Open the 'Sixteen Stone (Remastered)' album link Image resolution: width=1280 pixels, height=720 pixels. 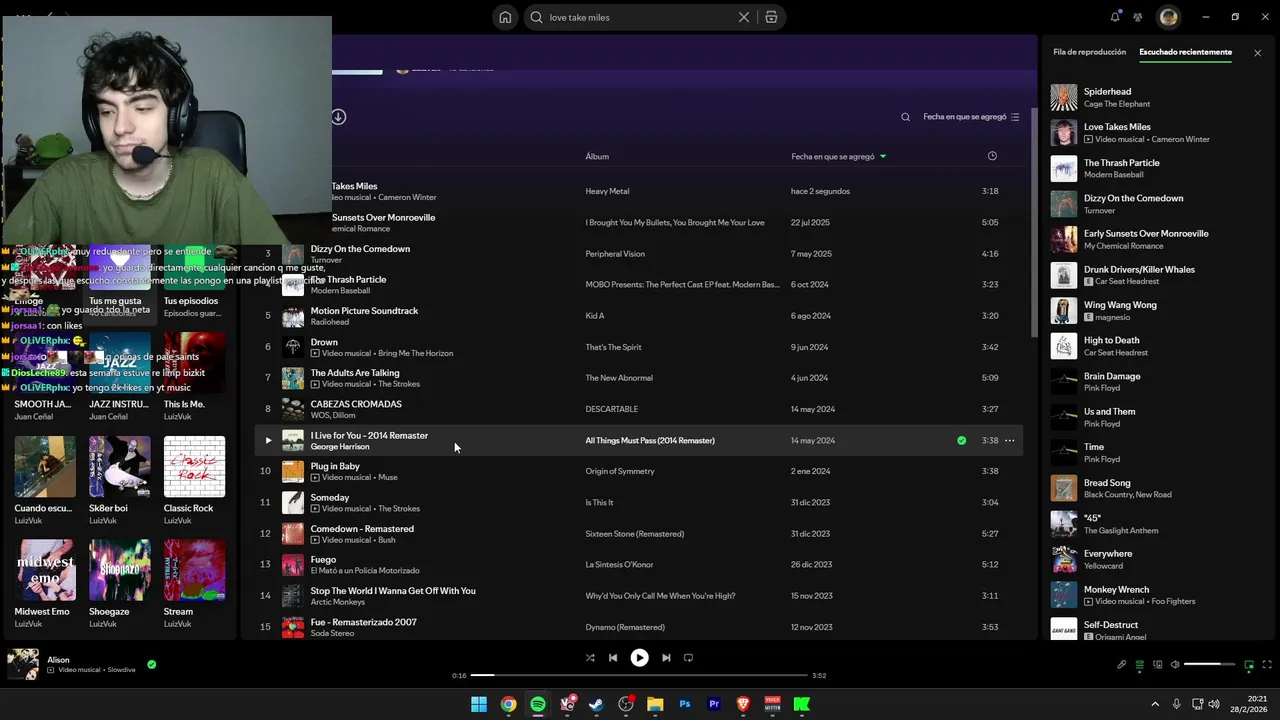635,534
